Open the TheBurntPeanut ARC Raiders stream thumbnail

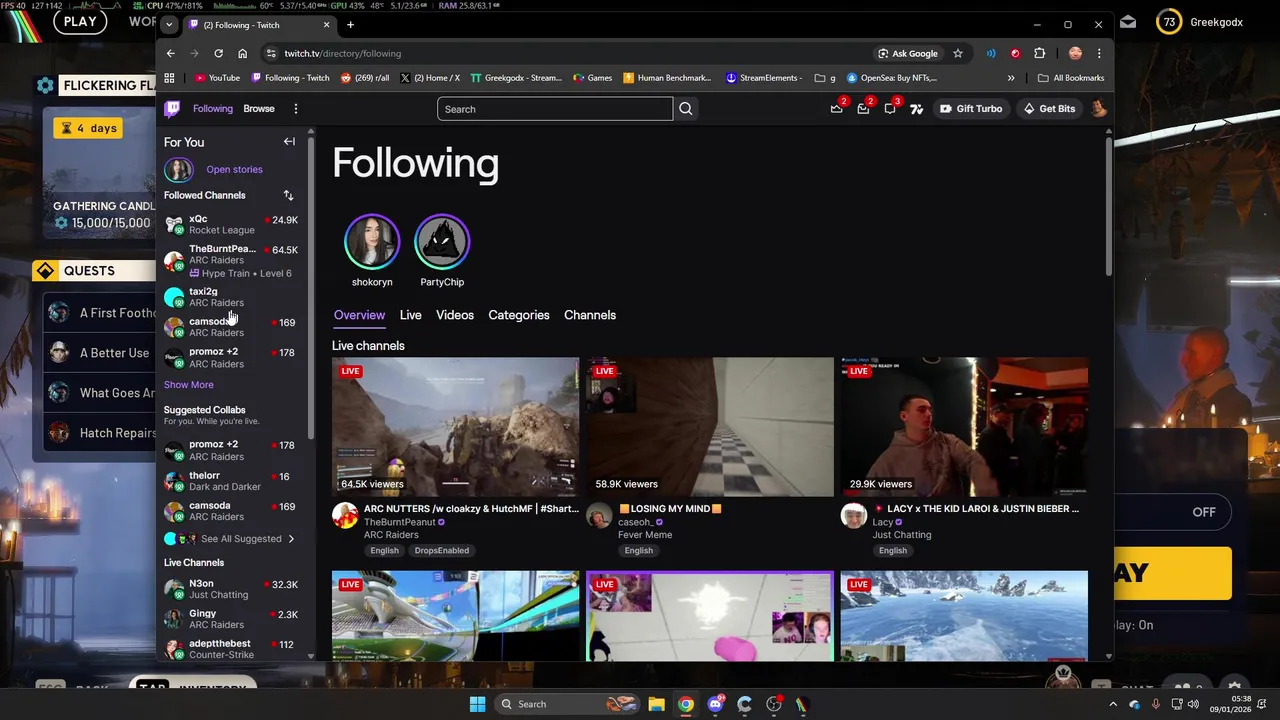(455, 427)
